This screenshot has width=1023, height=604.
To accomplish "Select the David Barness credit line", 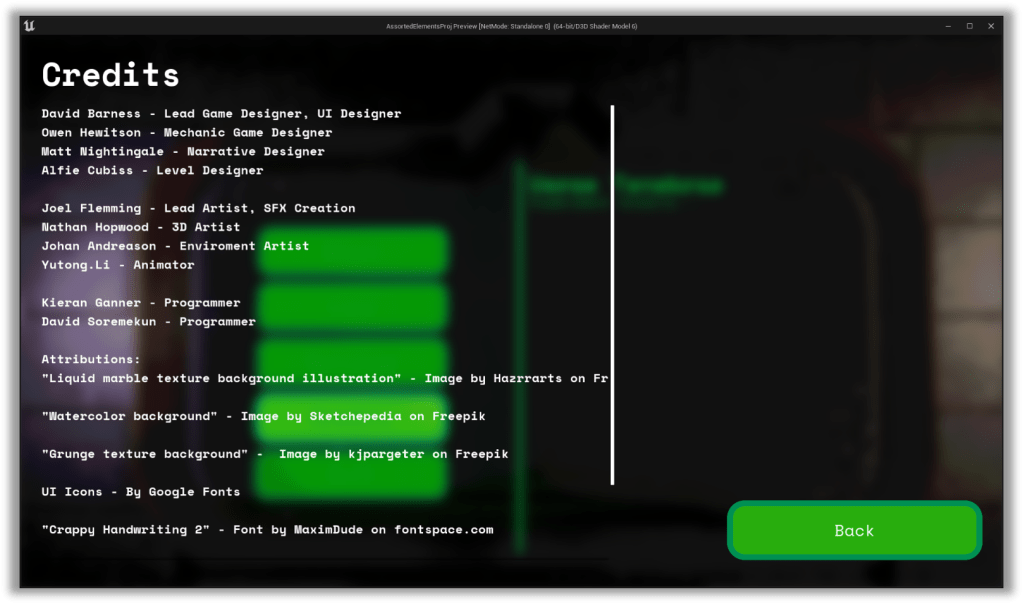I will coord(221,114).
